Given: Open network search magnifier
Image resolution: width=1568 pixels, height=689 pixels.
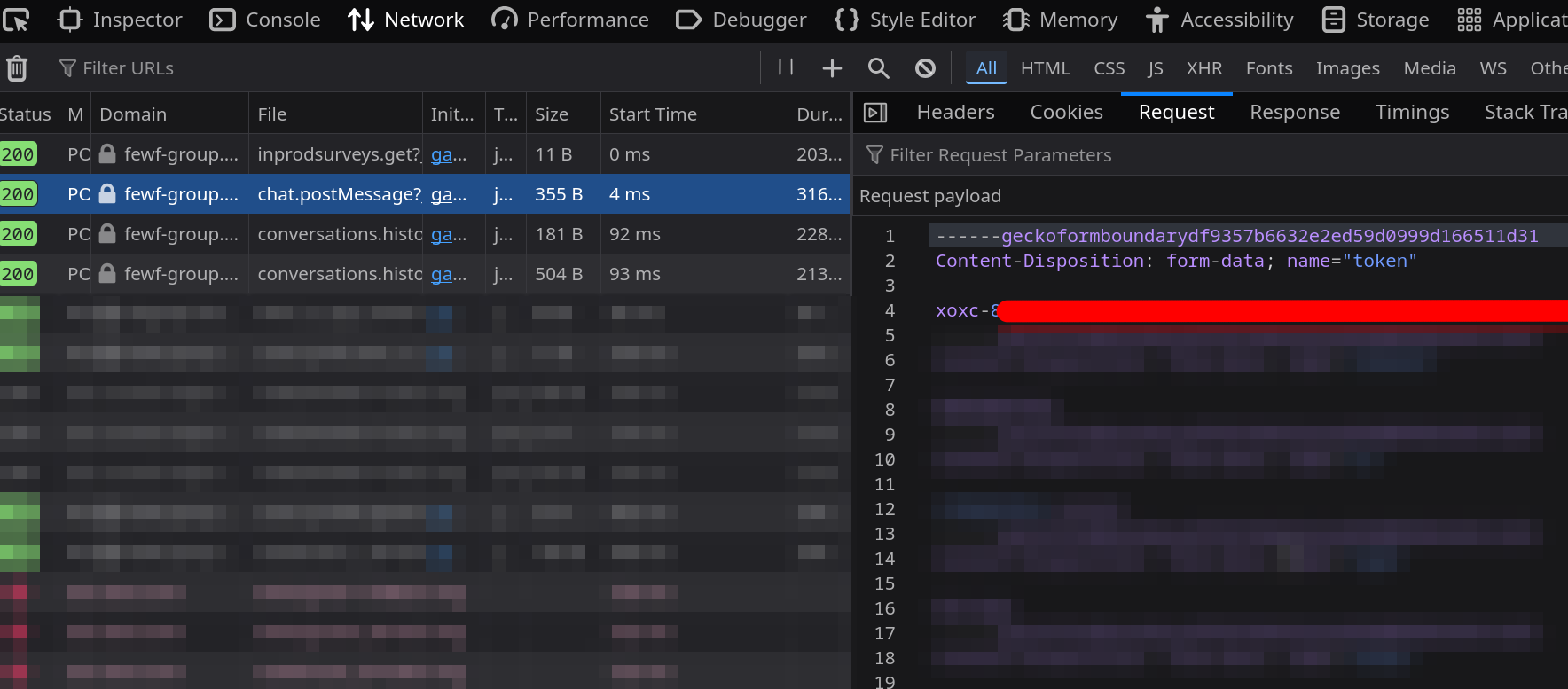Looking at the screenshot, I should tap(878, 68).
